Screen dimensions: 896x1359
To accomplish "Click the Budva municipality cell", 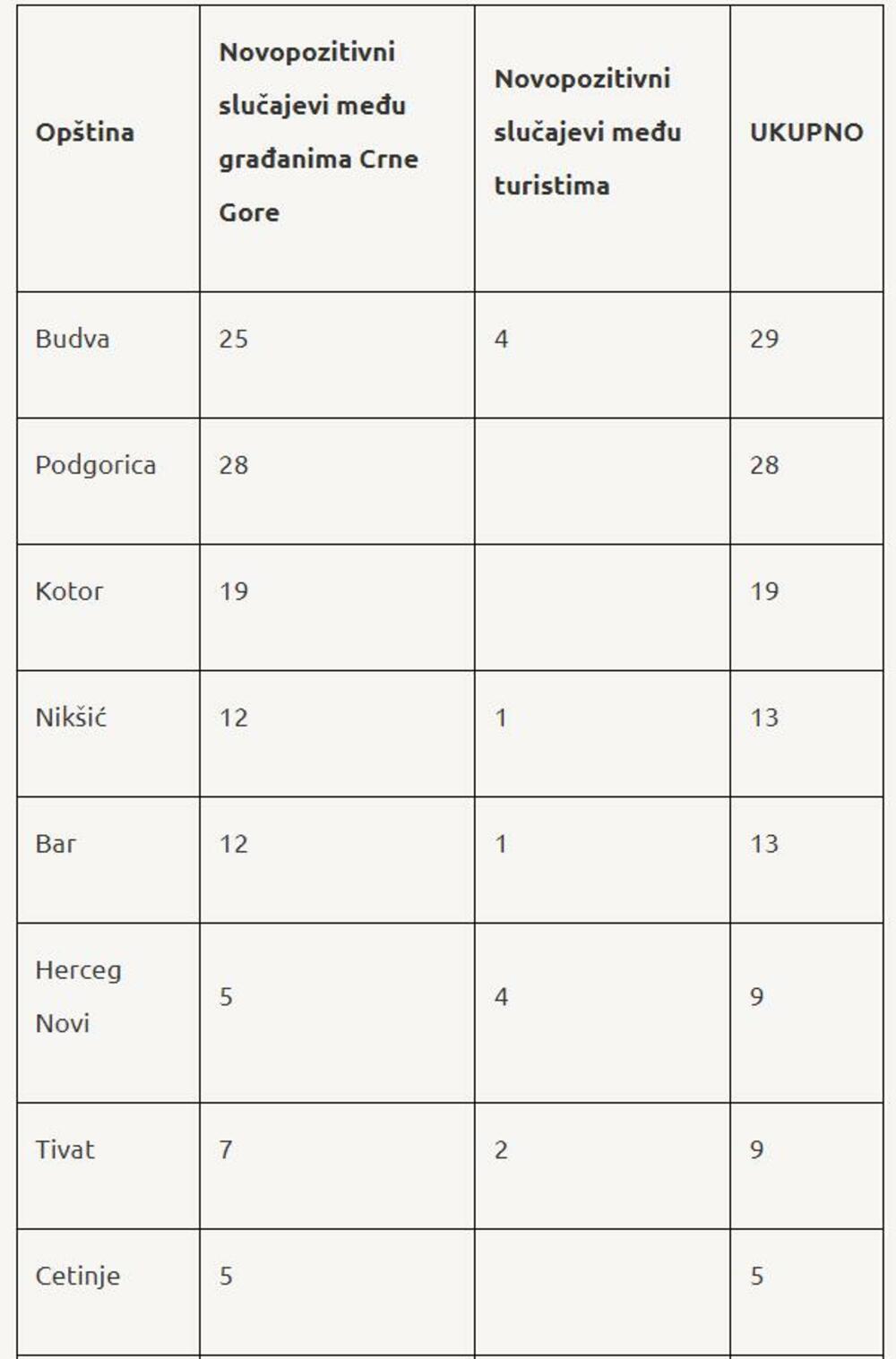I will 73,340.
